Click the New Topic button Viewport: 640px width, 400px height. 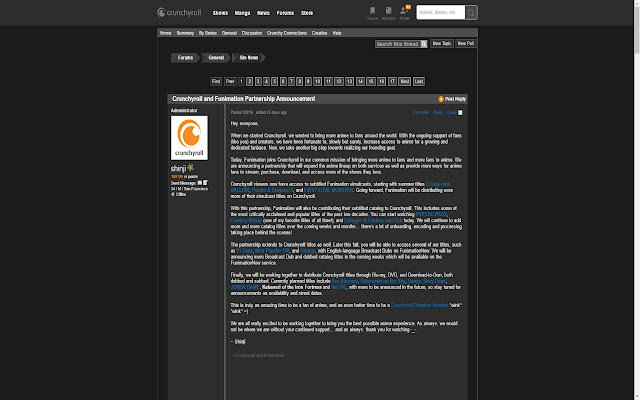[441, 44]
